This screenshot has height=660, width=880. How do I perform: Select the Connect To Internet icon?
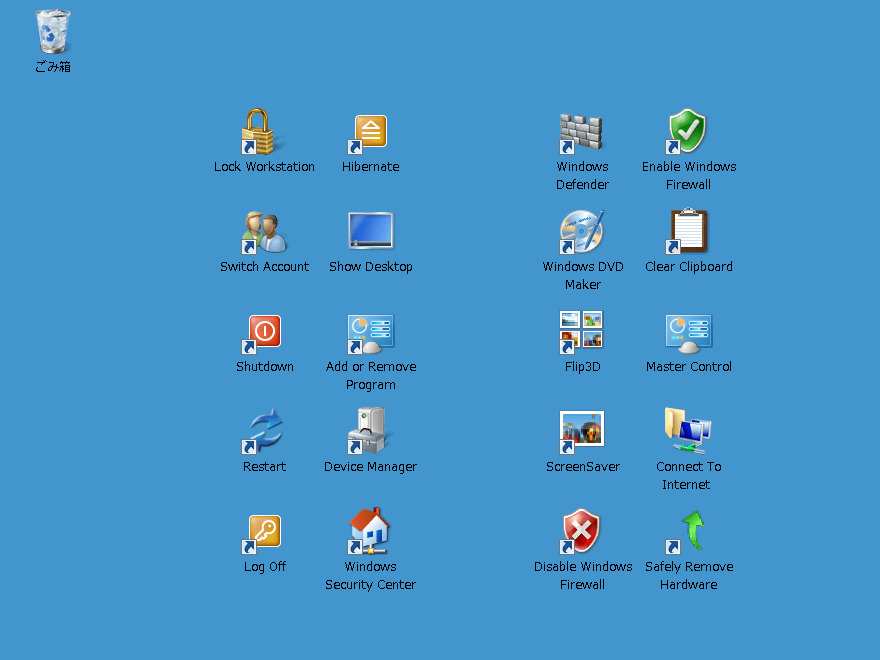point(688,430)
